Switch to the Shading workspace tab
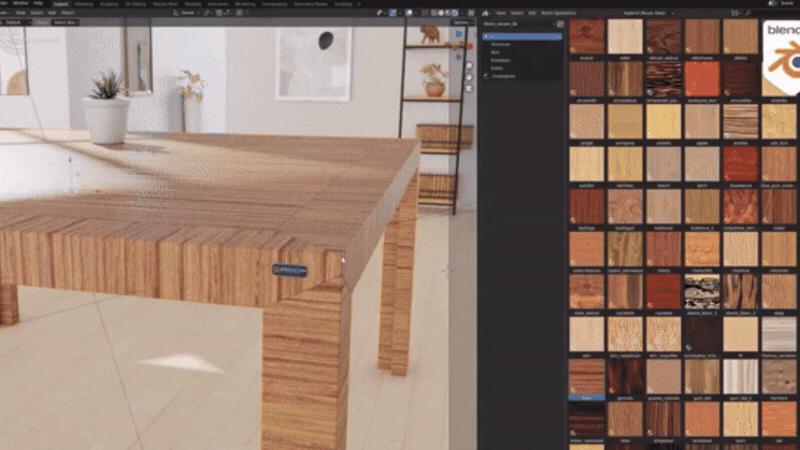 click(x=193, y=4)
